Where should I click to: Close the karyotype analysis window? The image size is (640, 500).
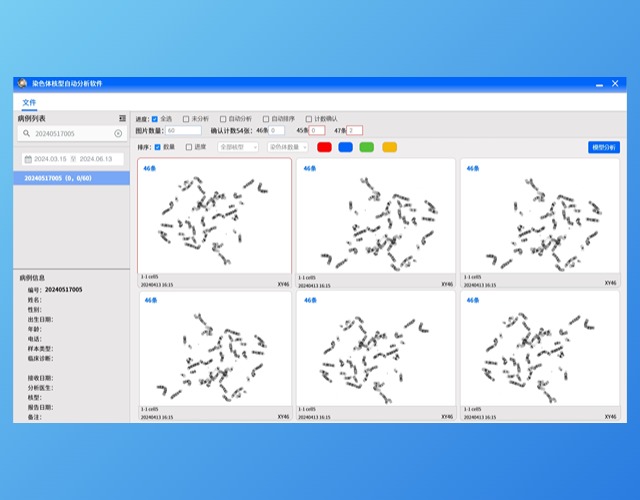click(614, 85)
